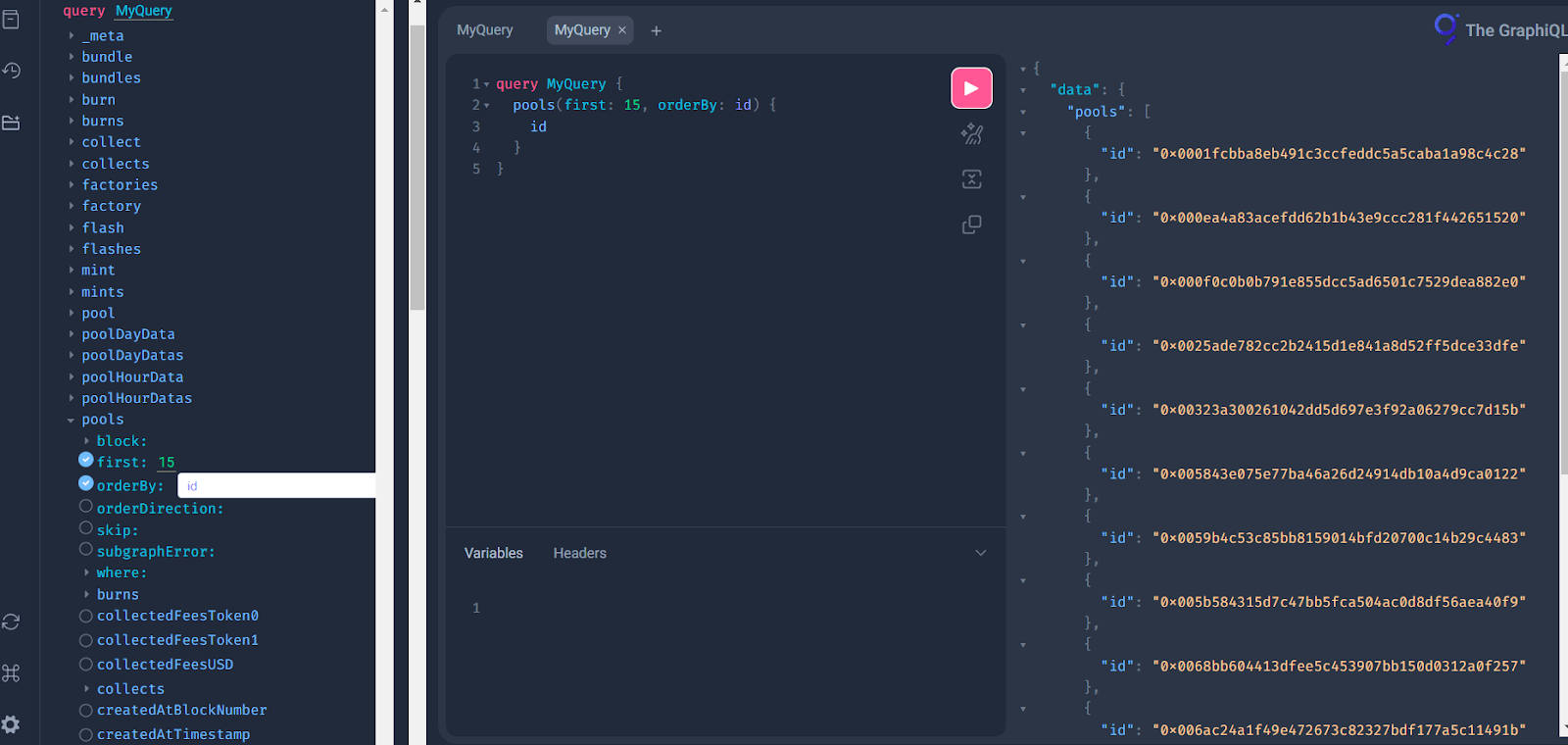Click the id field on query line 3
The width and height of the screenshot is (1568, 745).
[539, 126]
